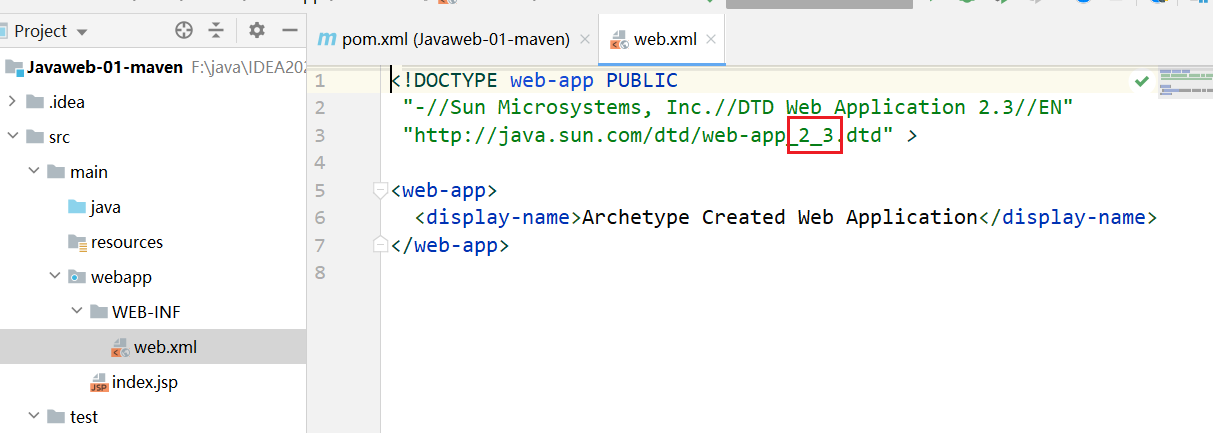Switch to the pom.xml tab
Viewport: 1213px width, 433px height.
tap(454, 40)
